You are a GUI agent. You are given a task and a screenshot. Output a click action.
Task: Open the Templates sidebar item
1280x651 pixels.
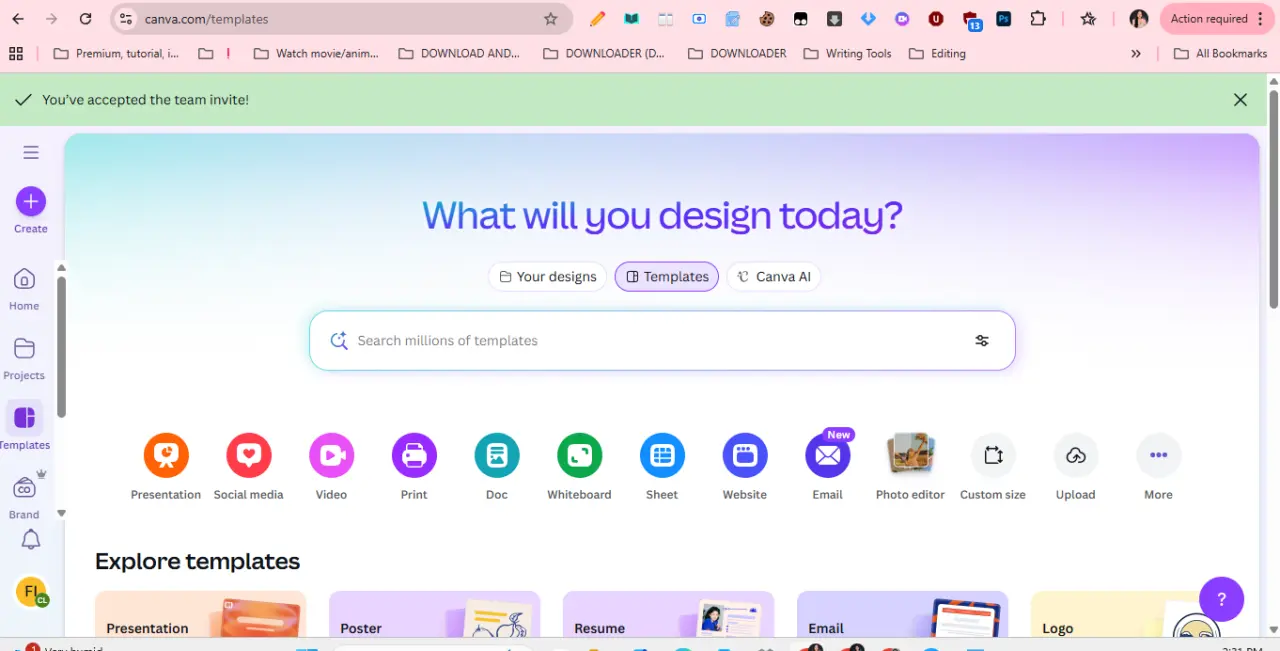coord(24,427)
